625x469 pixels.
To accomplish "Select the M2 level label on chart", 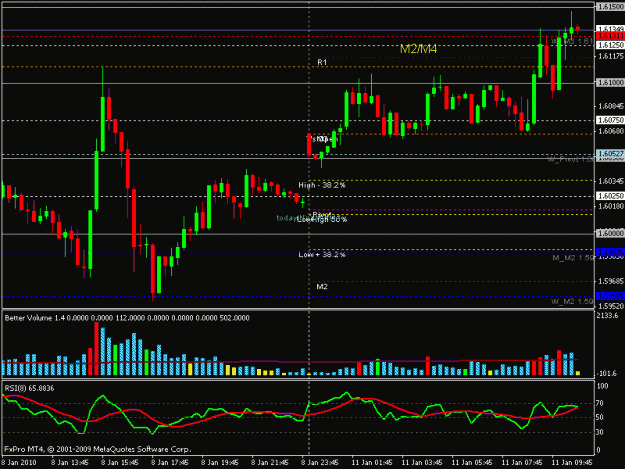I will tap(322, 287).
